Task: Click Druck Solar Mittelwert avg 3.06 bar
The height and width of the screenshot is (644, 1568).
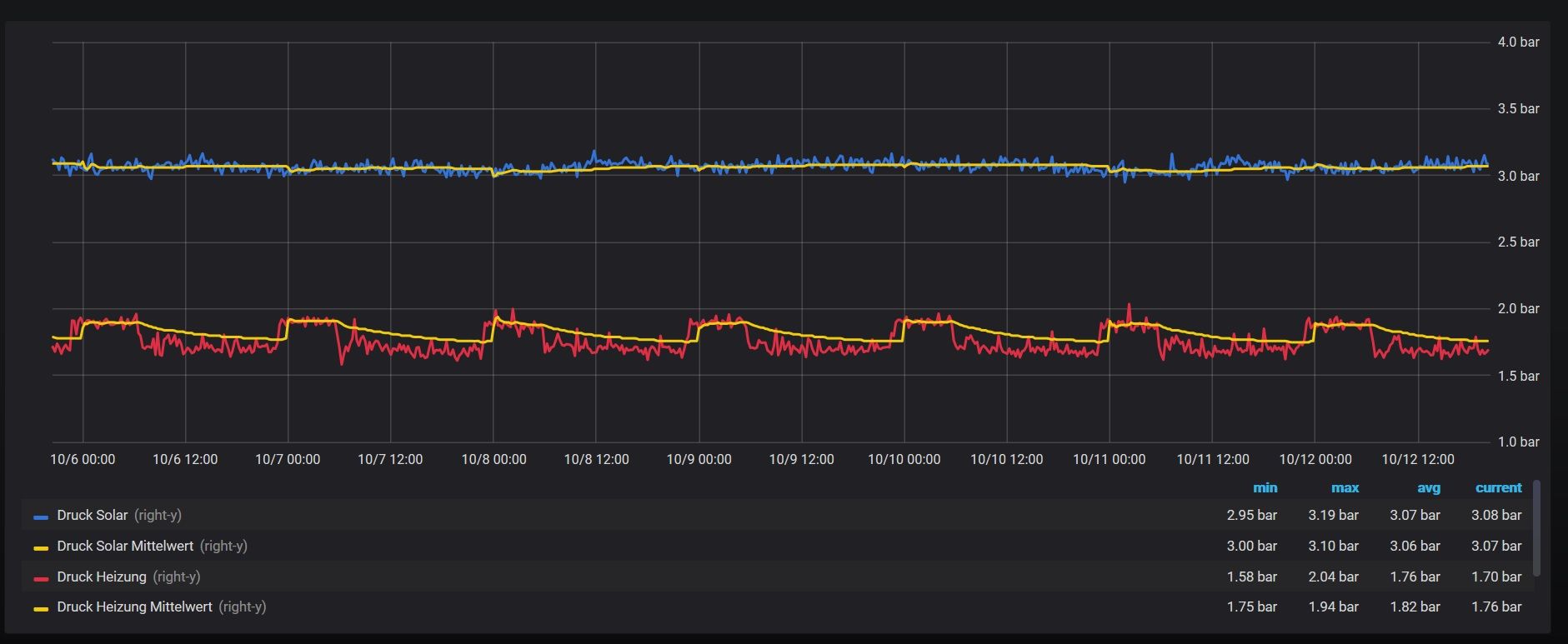Action: tap(1415, 546)
